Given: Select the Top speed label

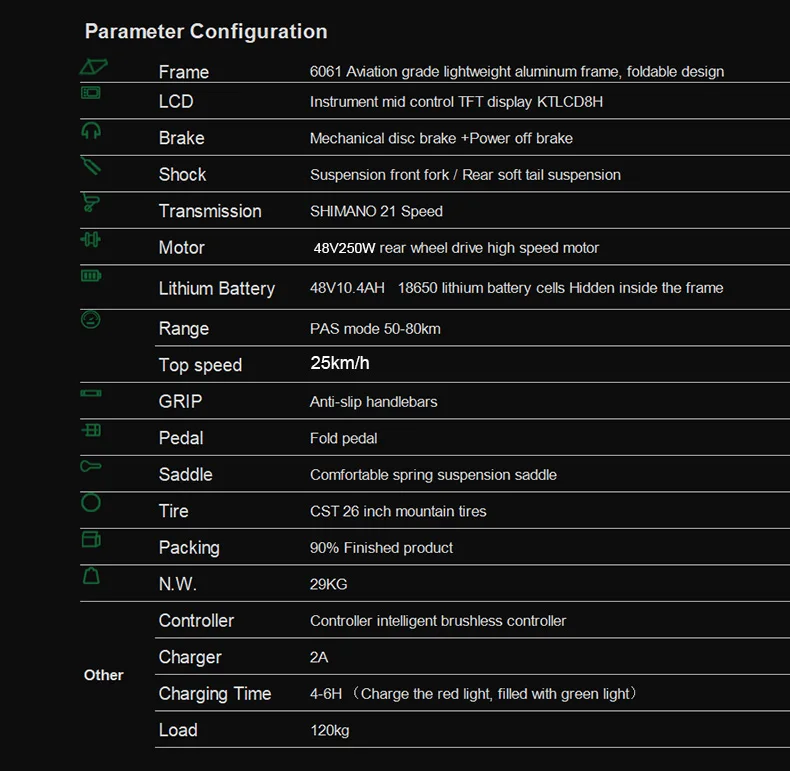Looking at the screenshot, I should (200, 365).
